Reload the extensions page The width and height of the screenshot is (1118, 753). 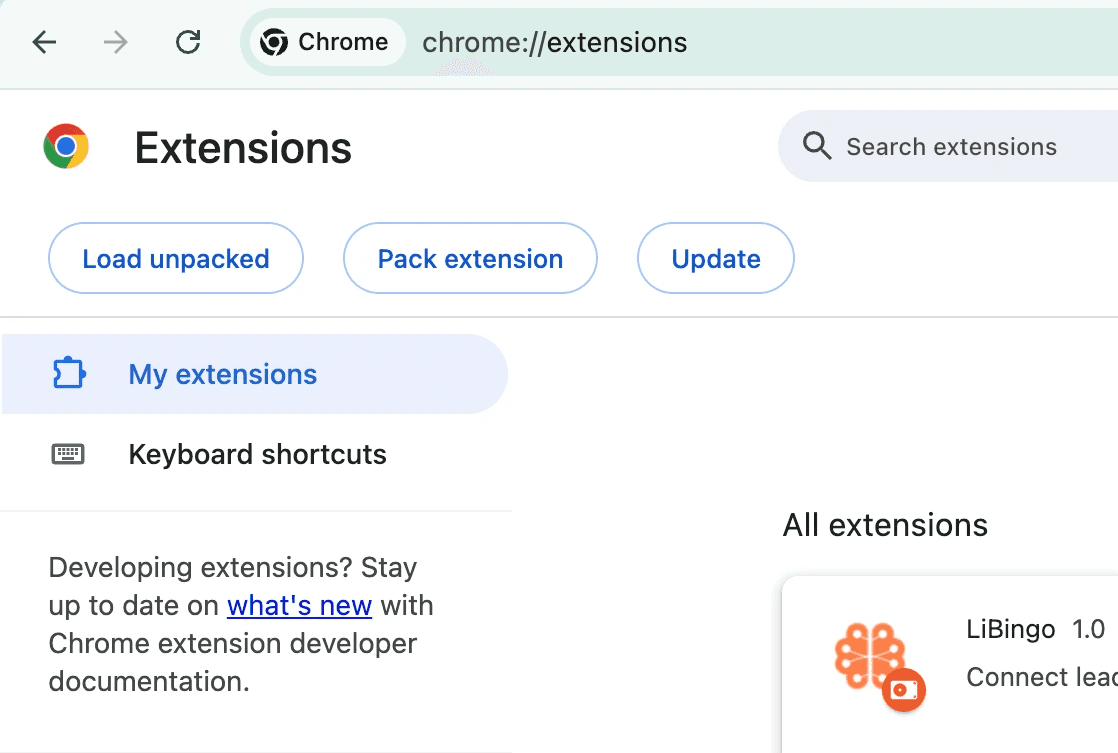click(188, 42)
